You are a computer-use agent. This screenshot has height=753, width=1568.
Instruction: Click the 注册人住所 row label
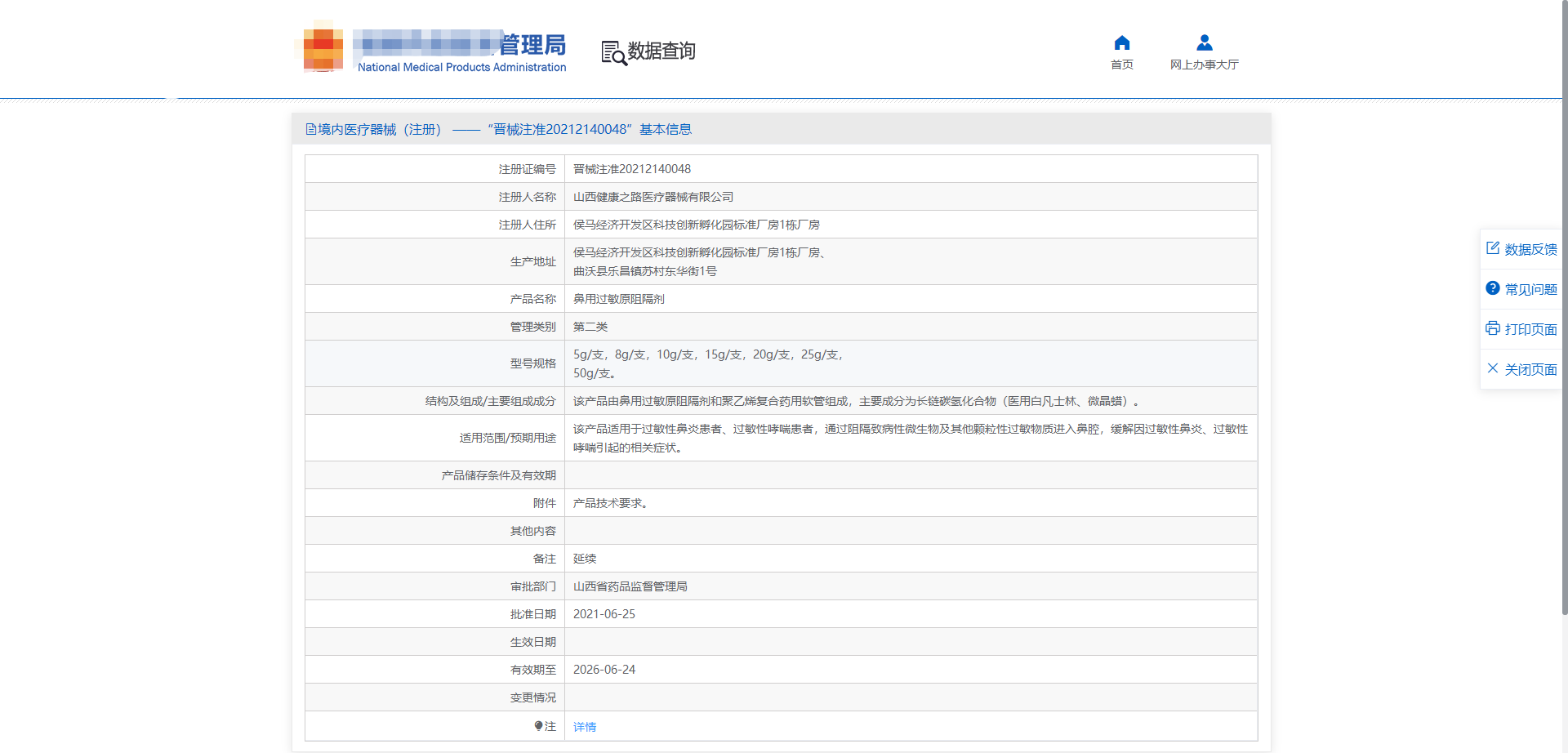coord(528,225)
